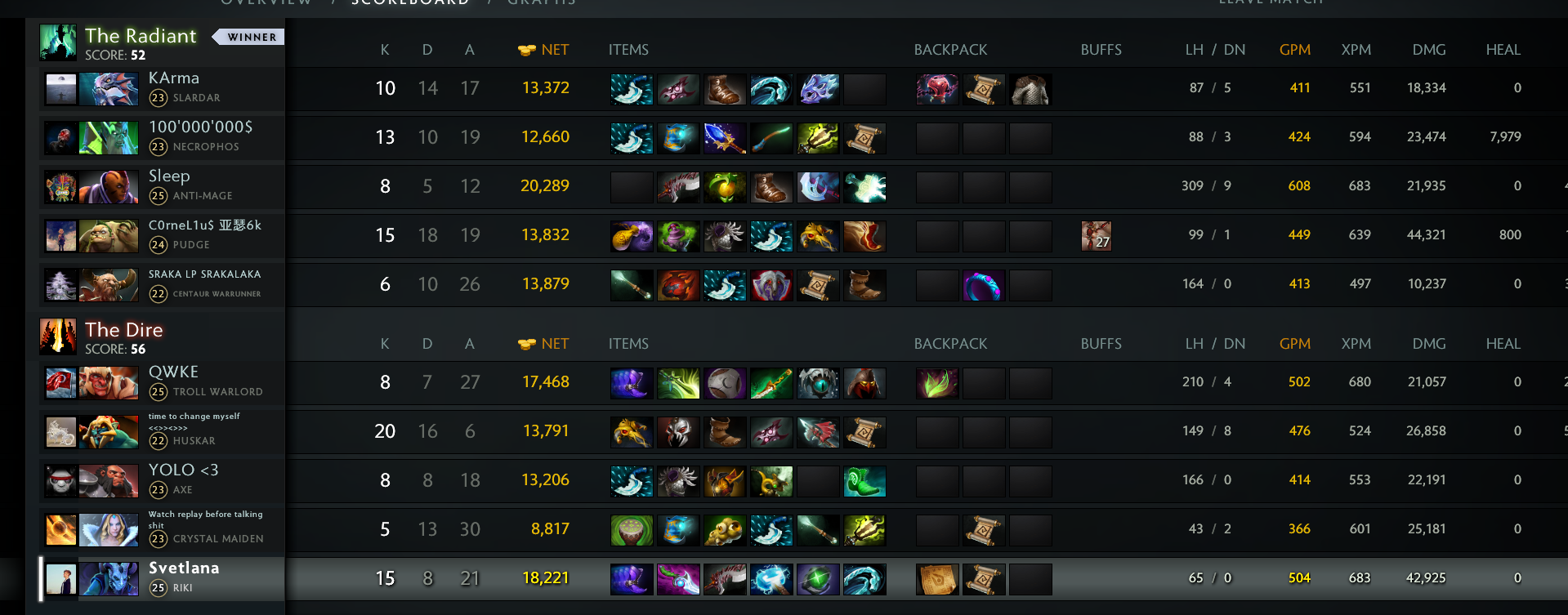Click the NET gold header for The Radiant
This screenshot has height=615, width=1568.
543,50
